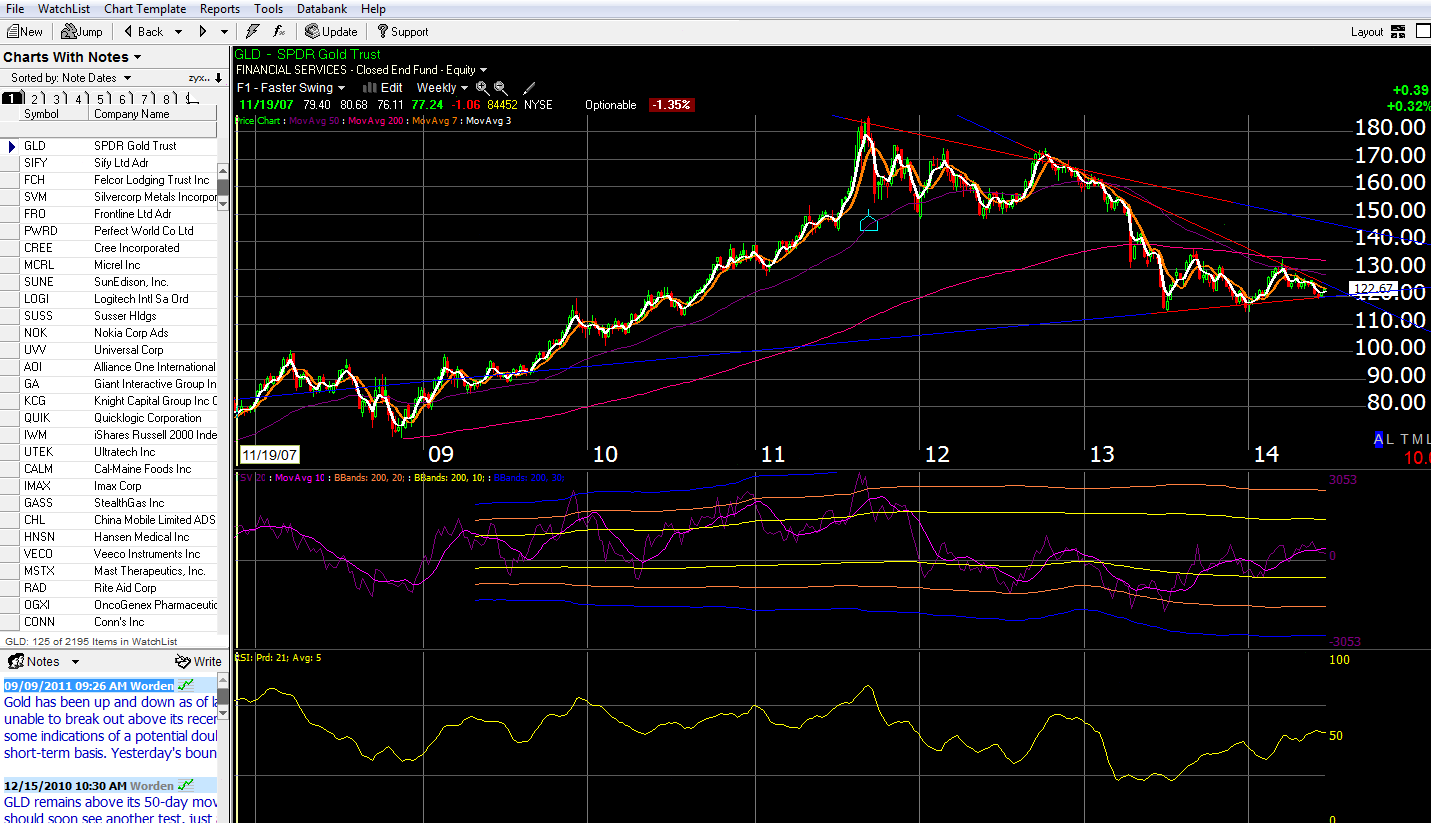Zoom in on the chart
This screenshot has height=823, width=1431.
coord(482,88)
